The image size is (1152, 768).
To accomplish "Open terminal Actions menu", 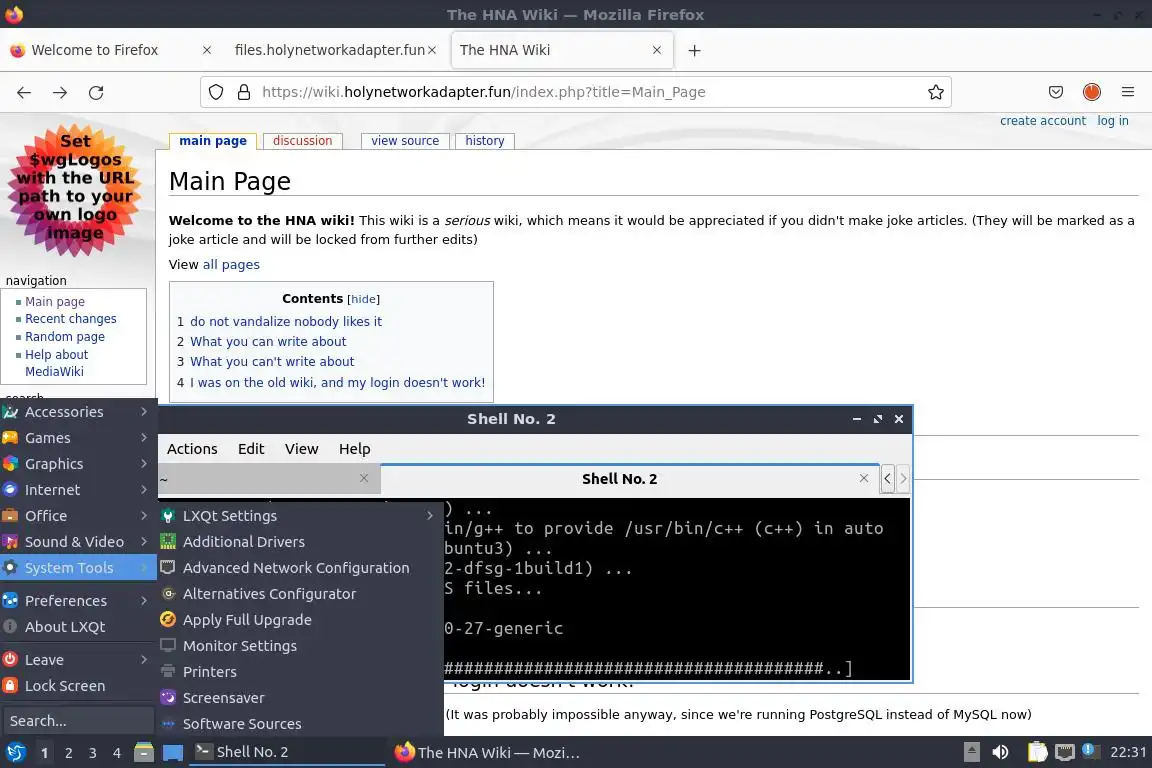I will [192, 449].
